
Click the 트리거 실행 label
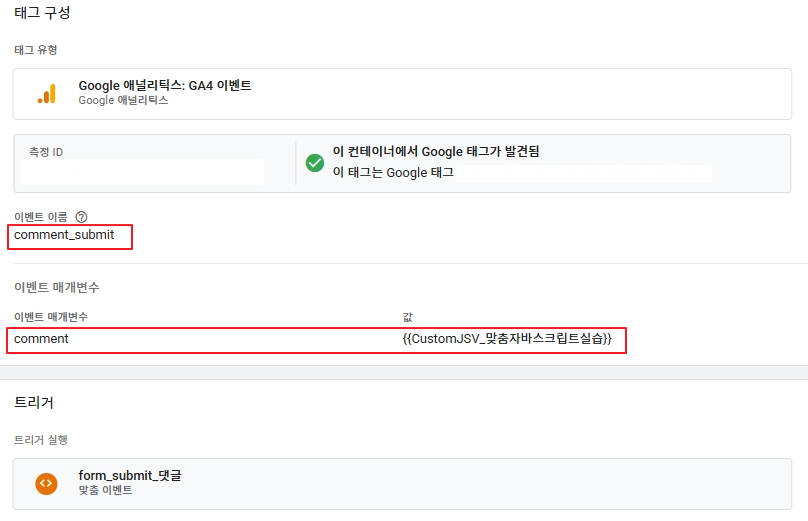[x=41, y=440]
